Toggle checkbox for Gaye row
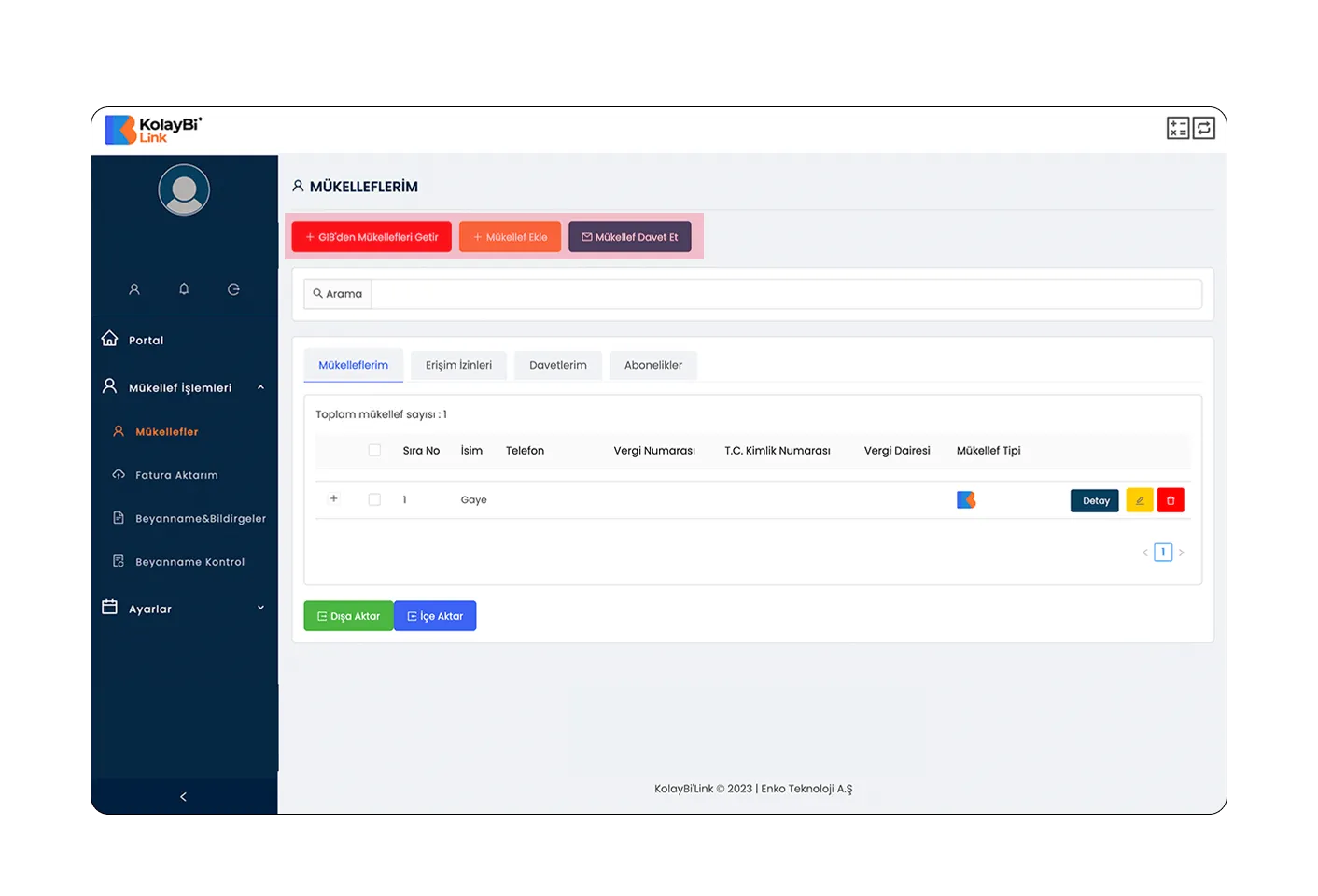This screenshot has width=1318, height=896. point(374,499)
